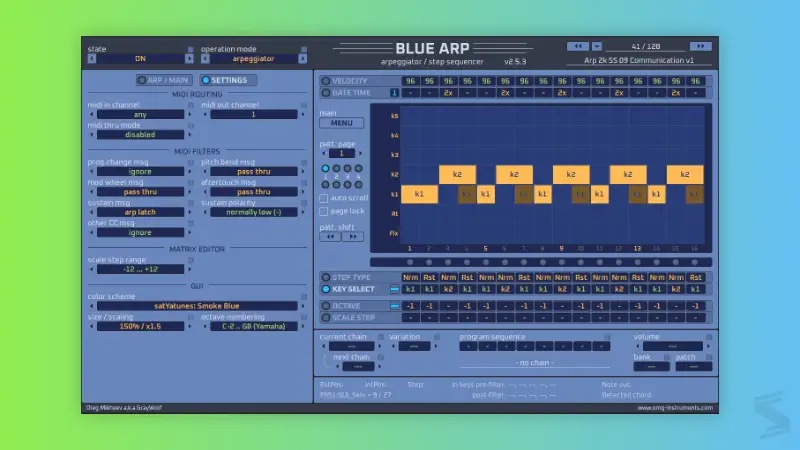This screenshot has height=450, width=800.
Task: Switch to the SETTINGS tab
Action: (x=228, y=80)
